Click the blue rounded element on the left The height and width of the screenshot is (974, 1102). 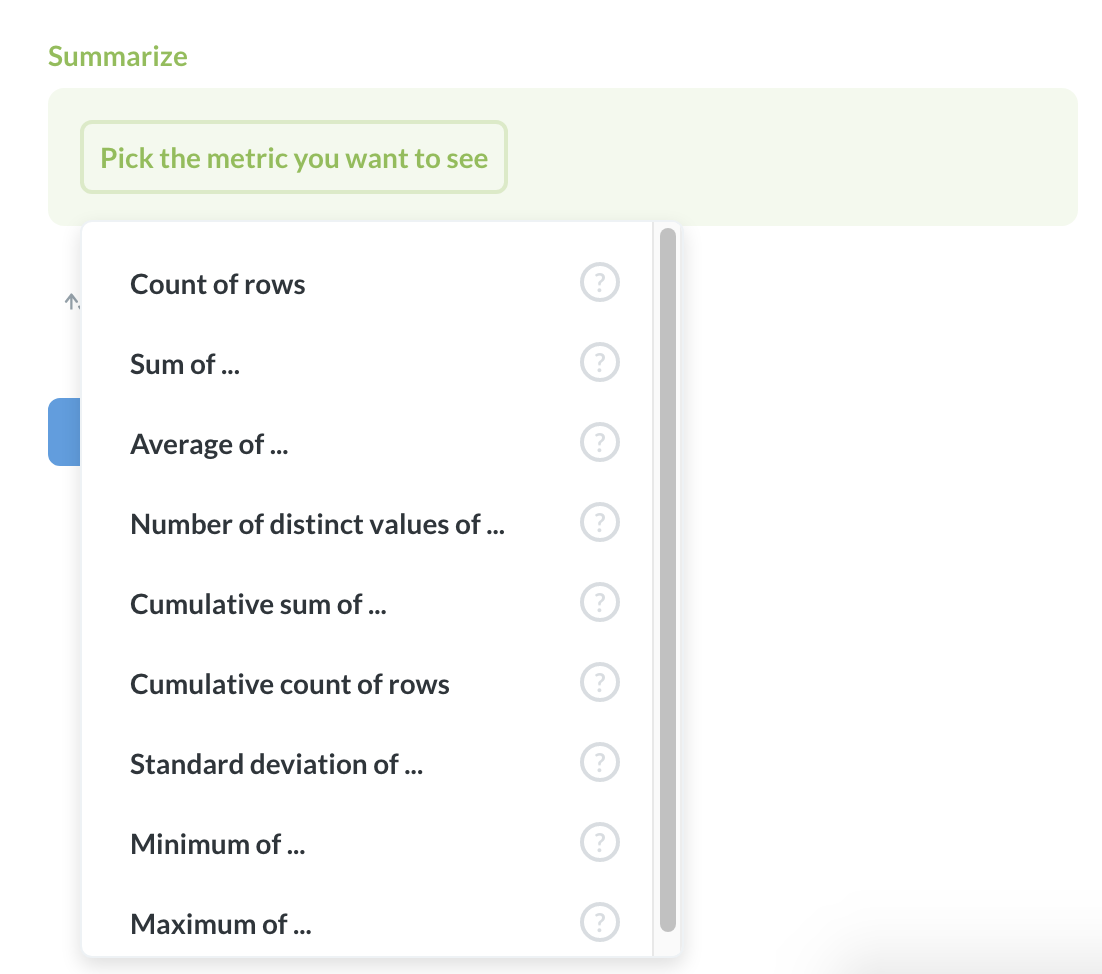point(63,432)
